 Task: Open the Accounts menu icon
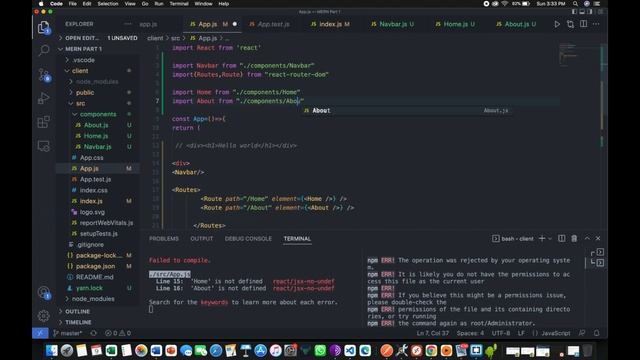coord(44,292)
